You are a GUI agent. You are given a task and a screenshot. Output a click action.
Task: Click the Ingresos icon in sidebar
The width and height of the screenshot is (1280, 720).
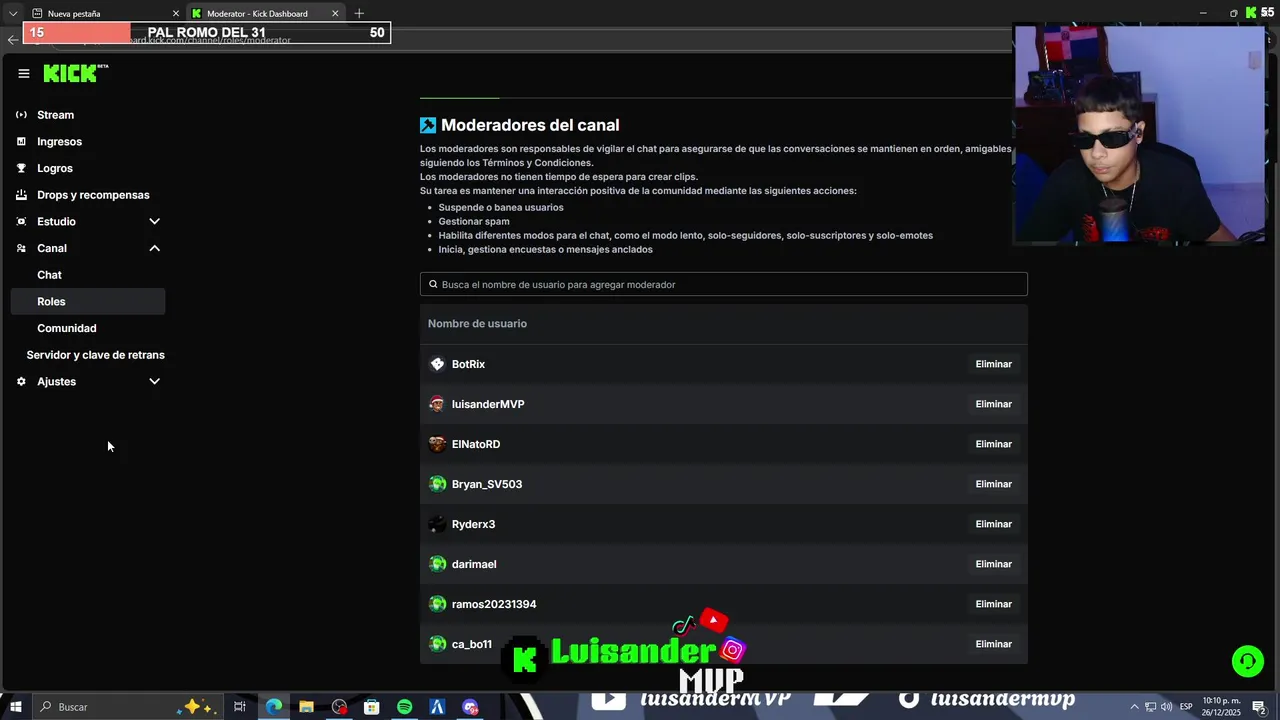point(21,142)
